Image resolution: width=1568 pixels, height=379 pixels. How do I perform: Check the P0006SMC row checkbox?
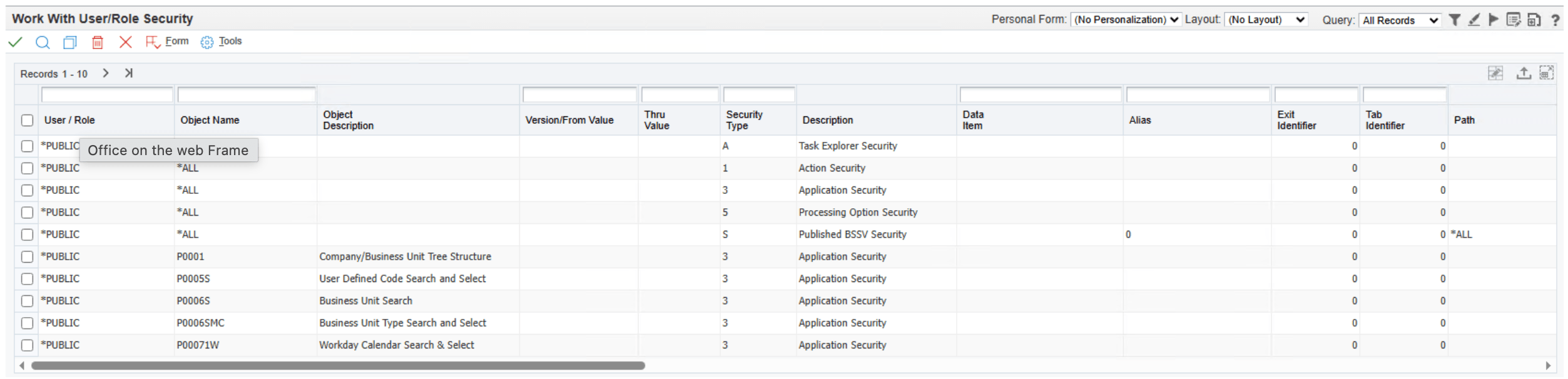pos(27,323)
